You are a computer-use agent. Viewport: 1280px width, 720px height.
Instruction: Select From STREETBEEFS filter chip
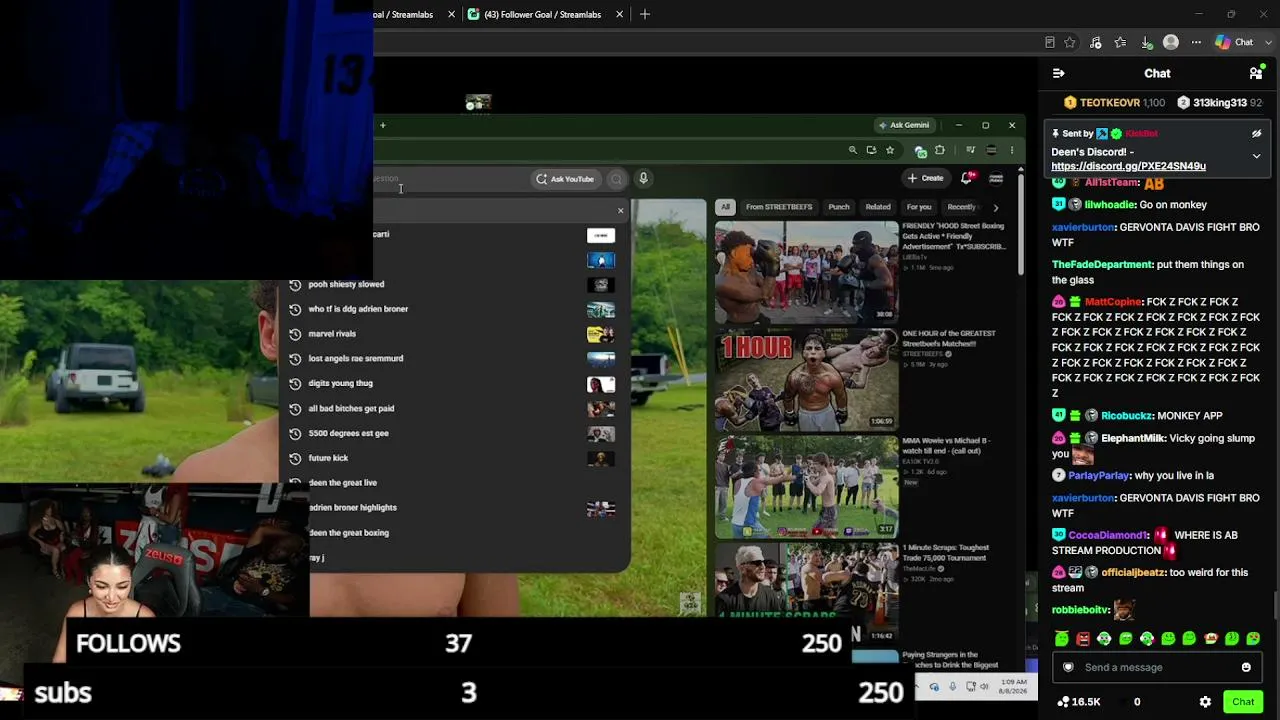(x=779, y=207)
